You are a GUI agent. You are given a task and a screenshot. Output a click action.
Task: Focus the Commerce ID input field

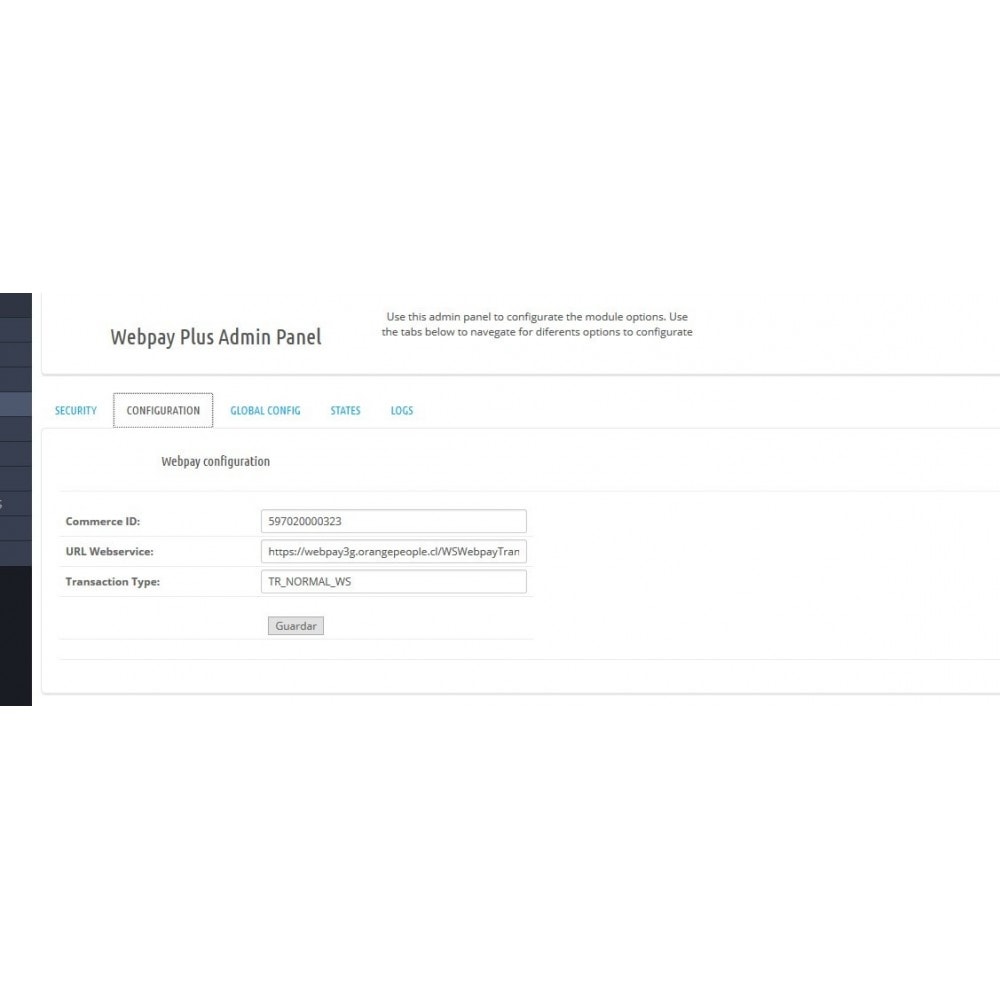[x=393, y=521]
